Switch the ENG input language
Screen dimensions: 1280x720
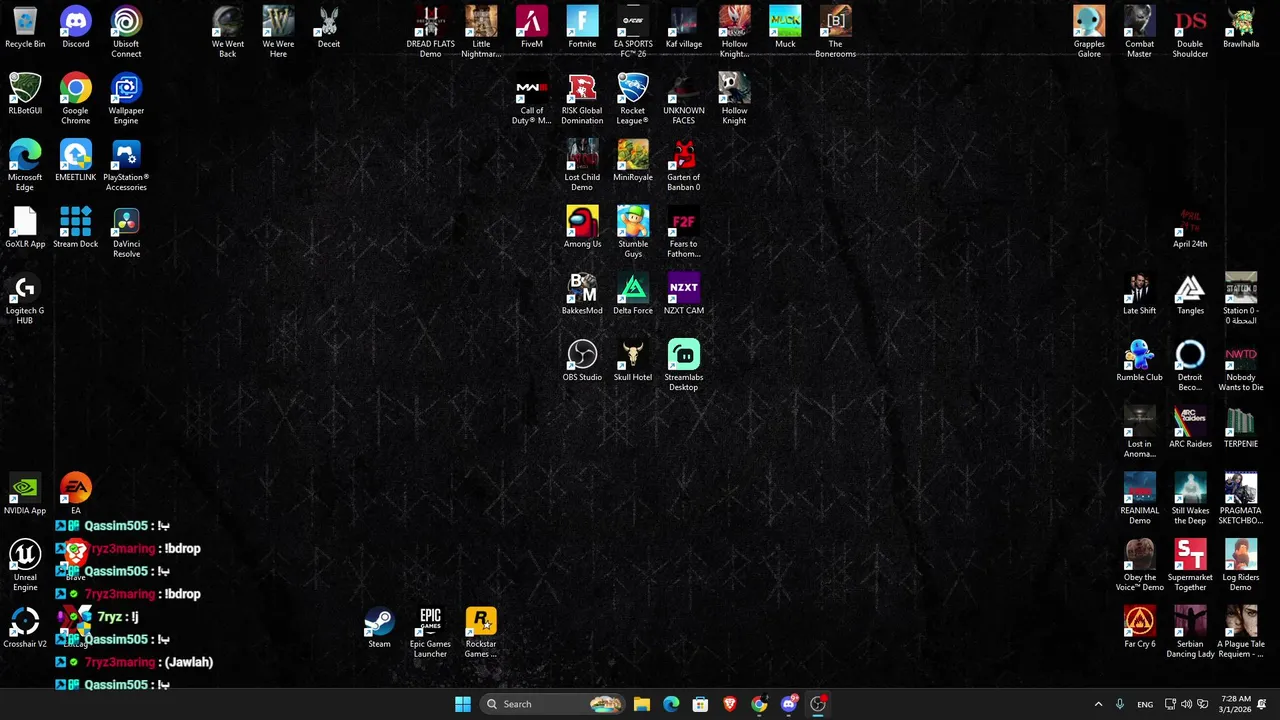pyautogui.click(x=1145, y=704)
